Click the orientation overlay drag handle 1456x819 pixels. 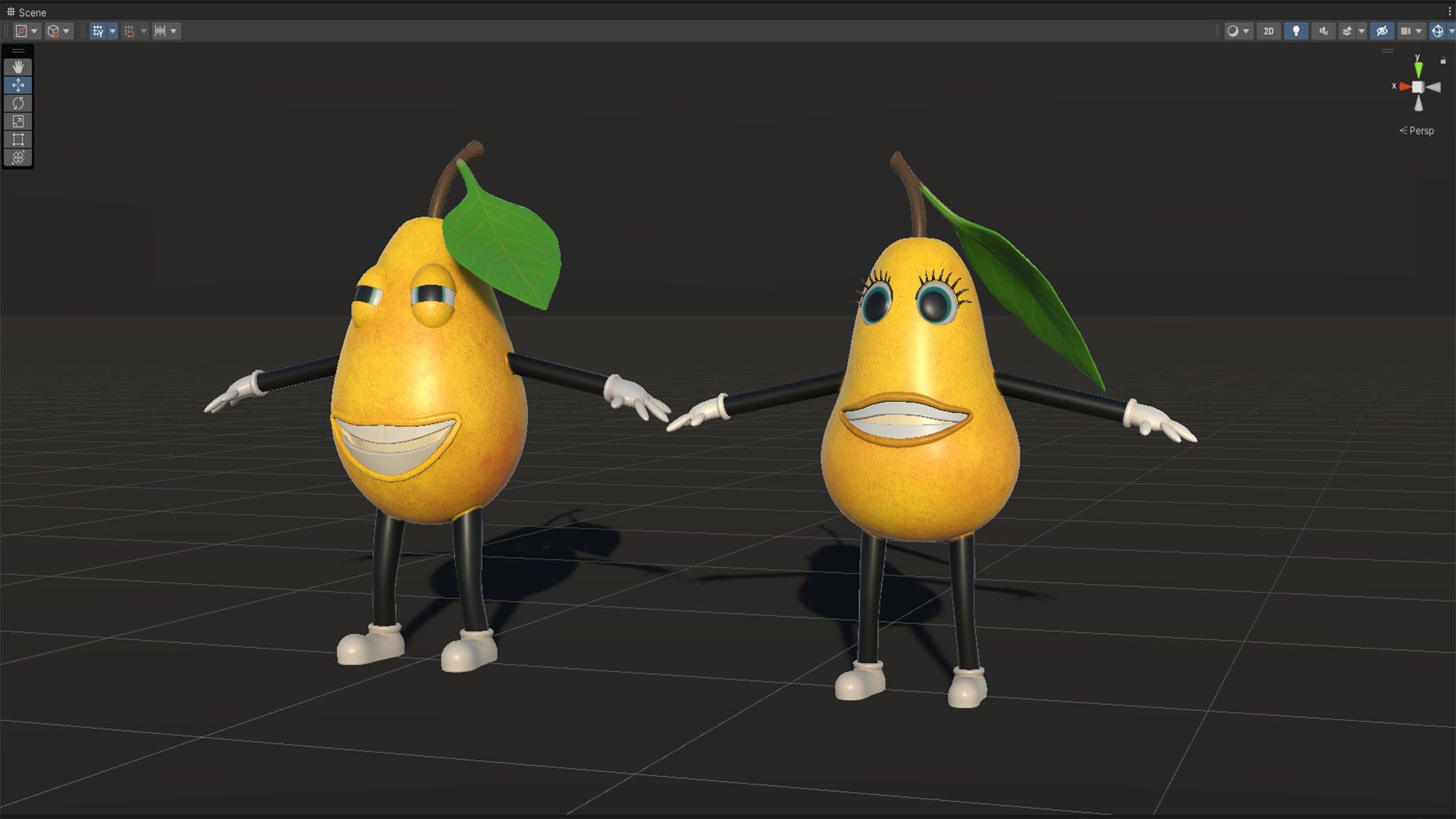tap(1387, 51)
